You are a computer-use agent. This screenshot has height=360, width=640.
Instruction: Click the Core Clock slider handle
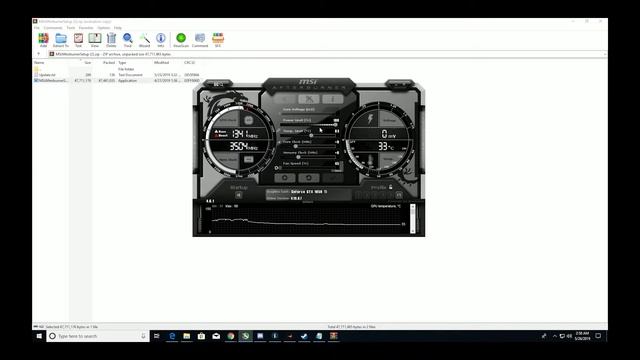pos(296,146)
